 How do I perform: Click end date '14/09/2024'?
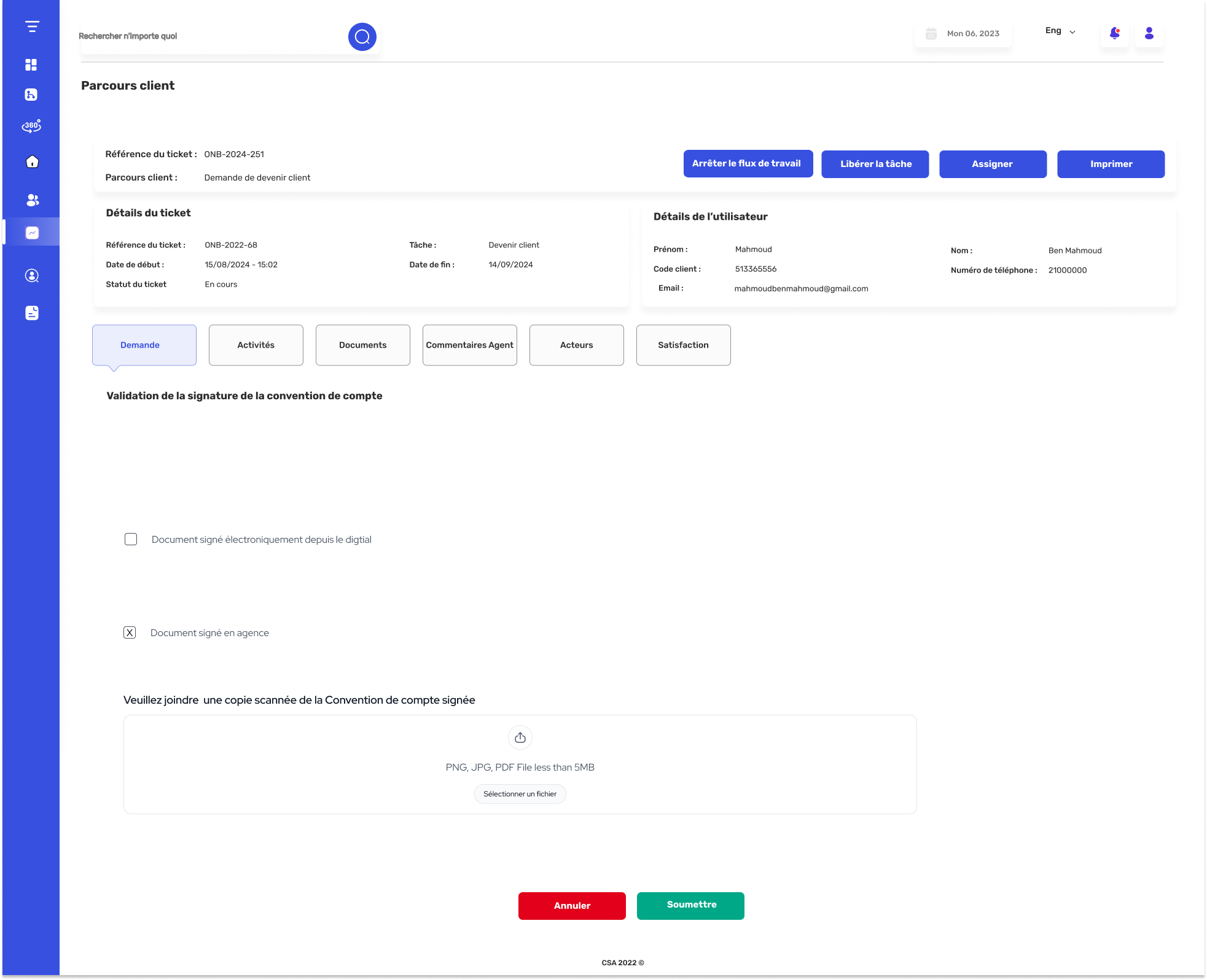[510, 265]
